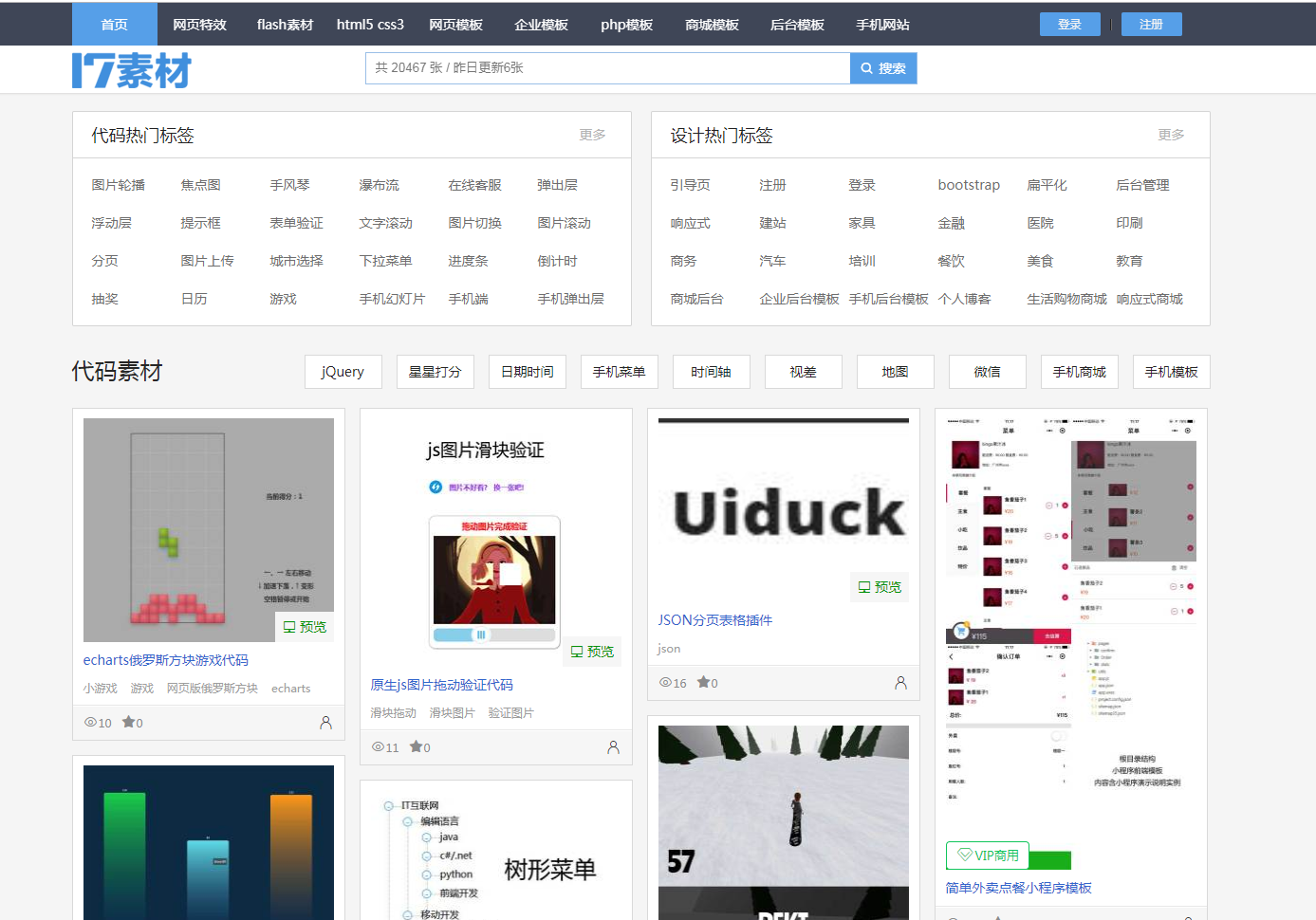Click the star icon on echarts俄罗斯方块 card
This screenshot has width=1316, height=920.
(128, 722)
